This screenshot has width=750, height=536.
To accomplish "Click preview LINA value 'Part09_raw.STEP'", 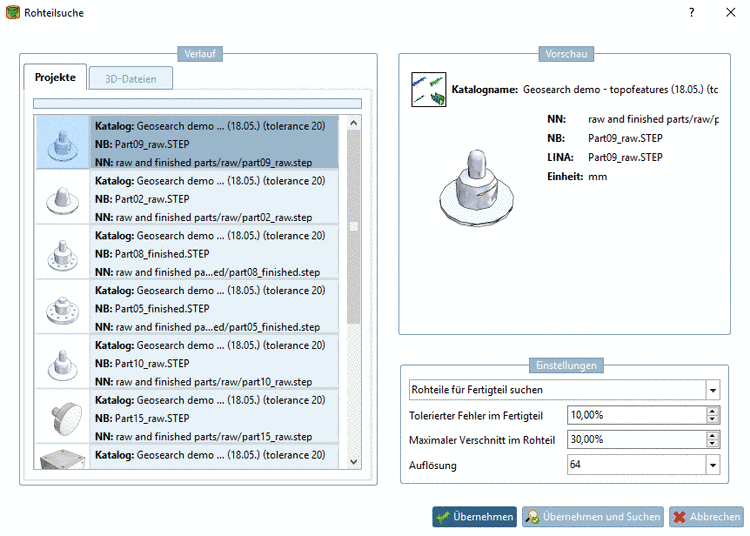I will pyautogui.click(x=625, y=157).
